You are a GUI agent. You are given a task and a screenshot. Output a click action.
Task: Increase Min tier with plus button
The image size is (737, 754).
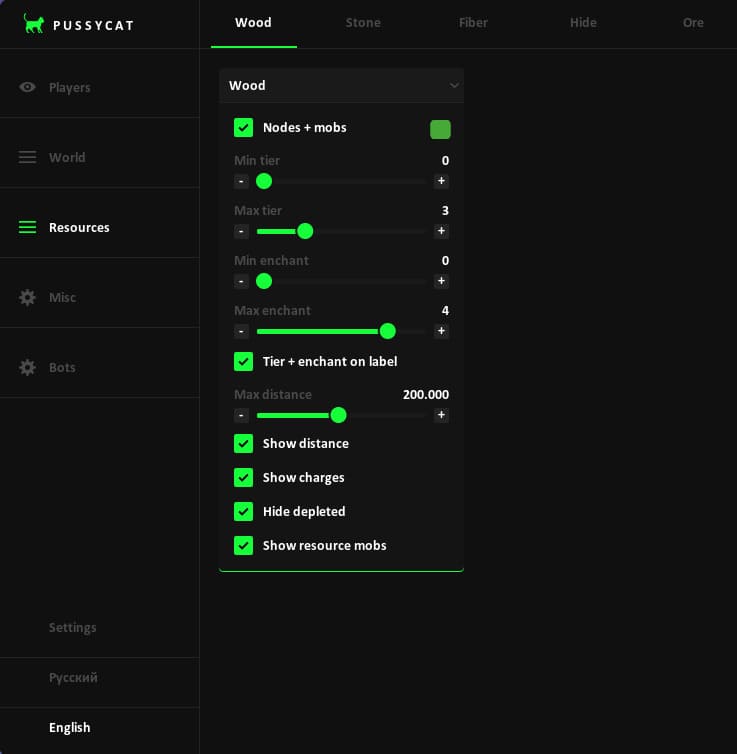(x=441, y=181)
